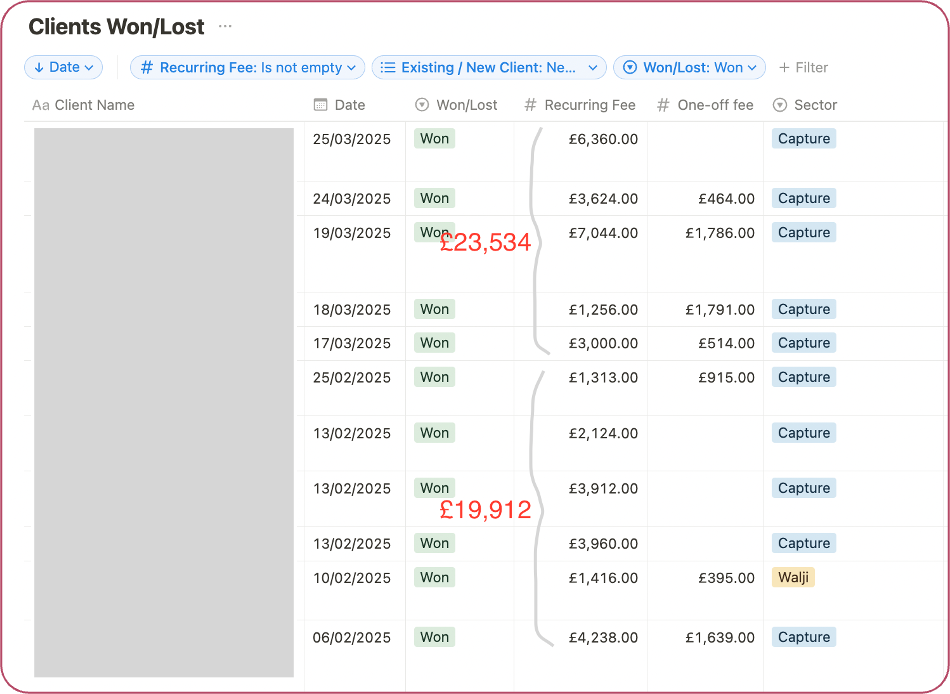Click Capture tag in 25/03/2025 row
This screenshot has width=950, height=694.
click(x=804, y=139)
